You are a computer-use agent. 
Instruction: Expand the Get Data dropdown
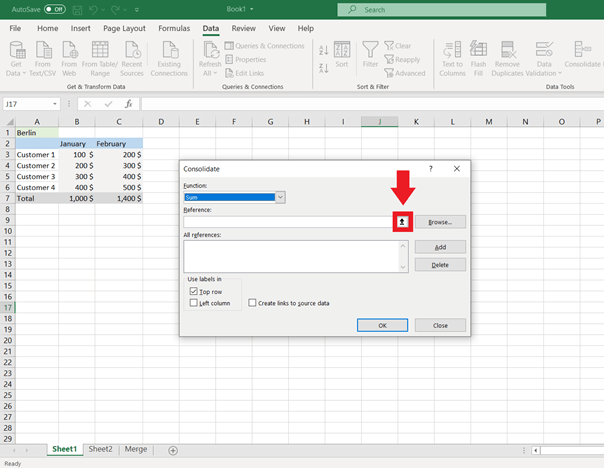coord(14,72)
